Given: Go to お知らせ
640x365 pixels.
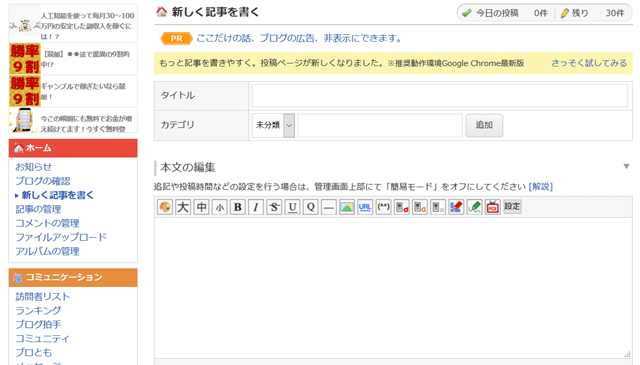Looking at the screenshot, I should [x=33, y=167].
